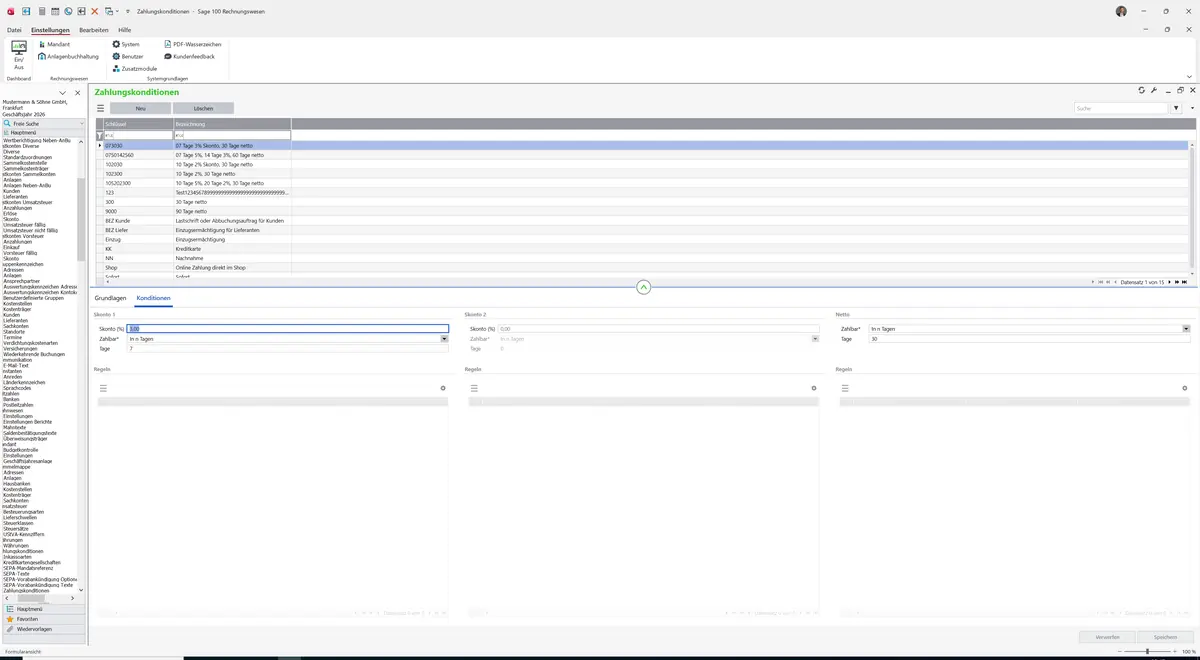The width and height of the screenshot is (1200, 660).
Task: Open Wiedervorlagen section in sidebar
Action: (x=42, y=629)
